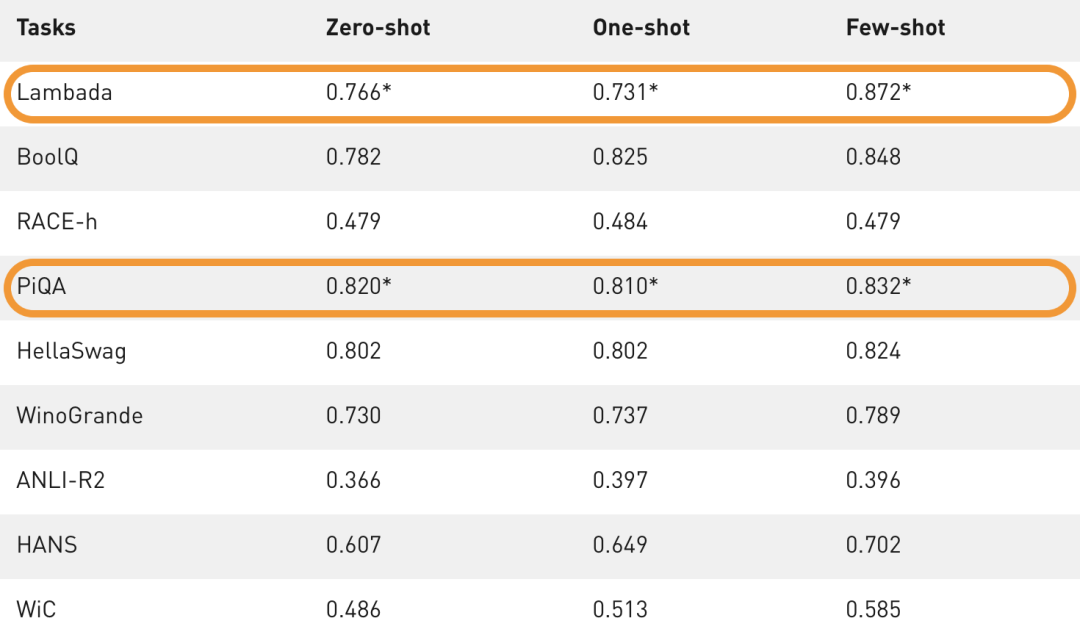Click the RACE-h task name
Screen dimensions: 1080x632
[57, 221]
